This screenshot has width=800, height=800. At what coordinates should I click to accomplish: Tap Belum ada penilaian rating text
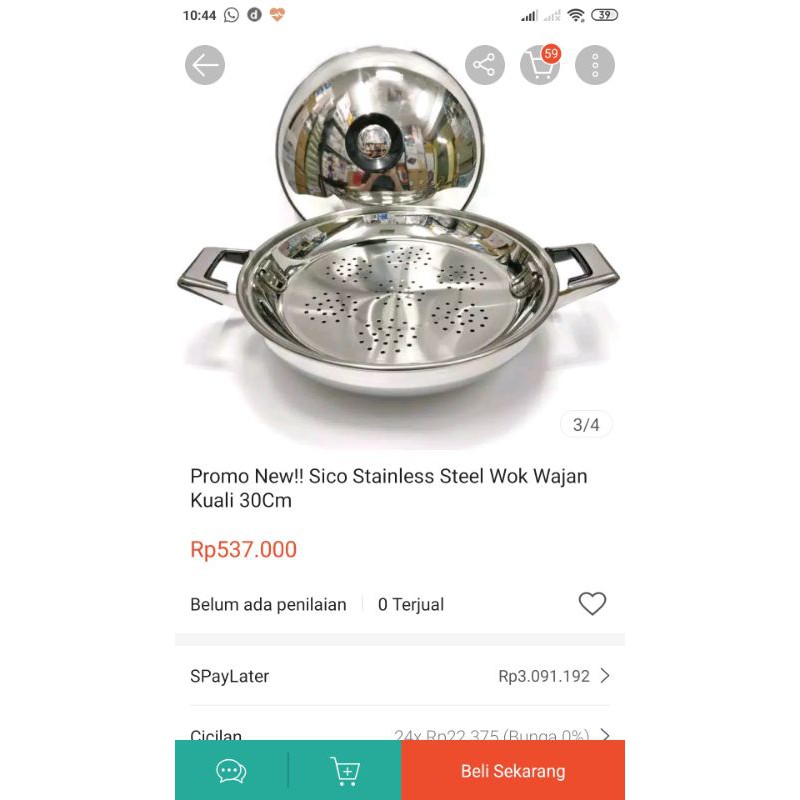click(x=268, y=604)
